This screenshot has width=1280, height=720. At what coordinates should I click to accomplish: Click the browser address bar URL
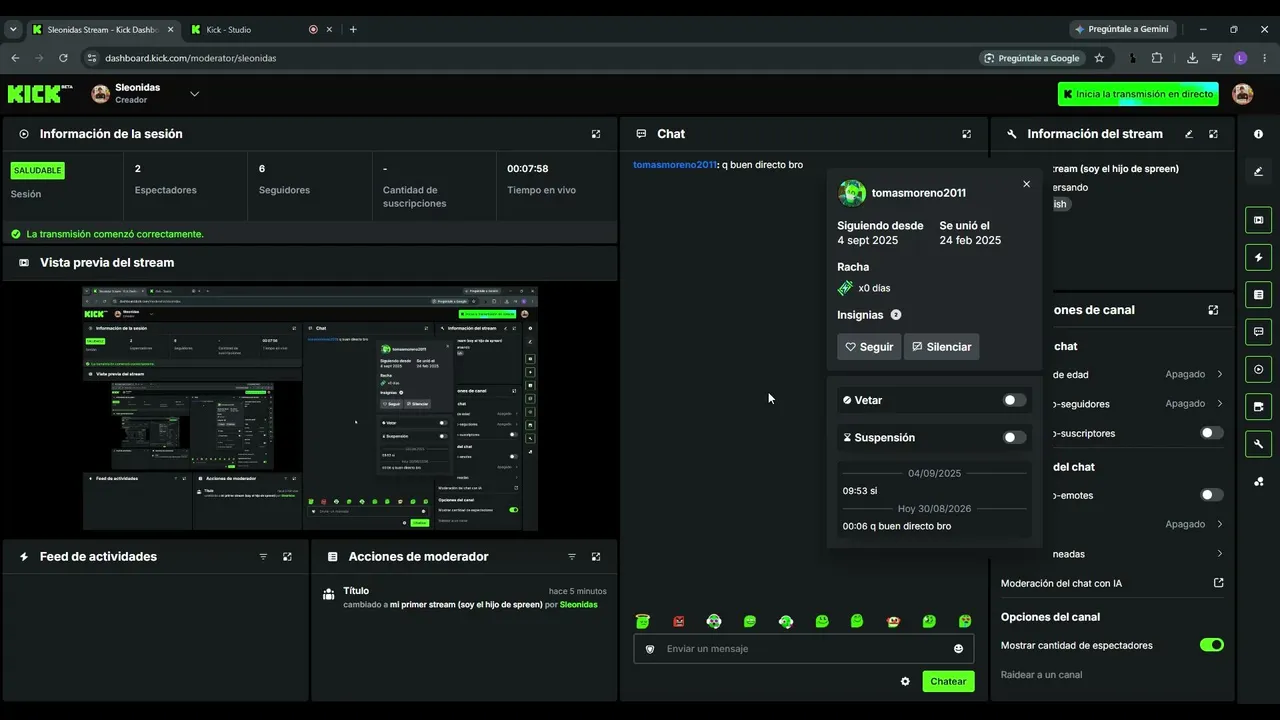pyautogui.click(x=191, y=58)
